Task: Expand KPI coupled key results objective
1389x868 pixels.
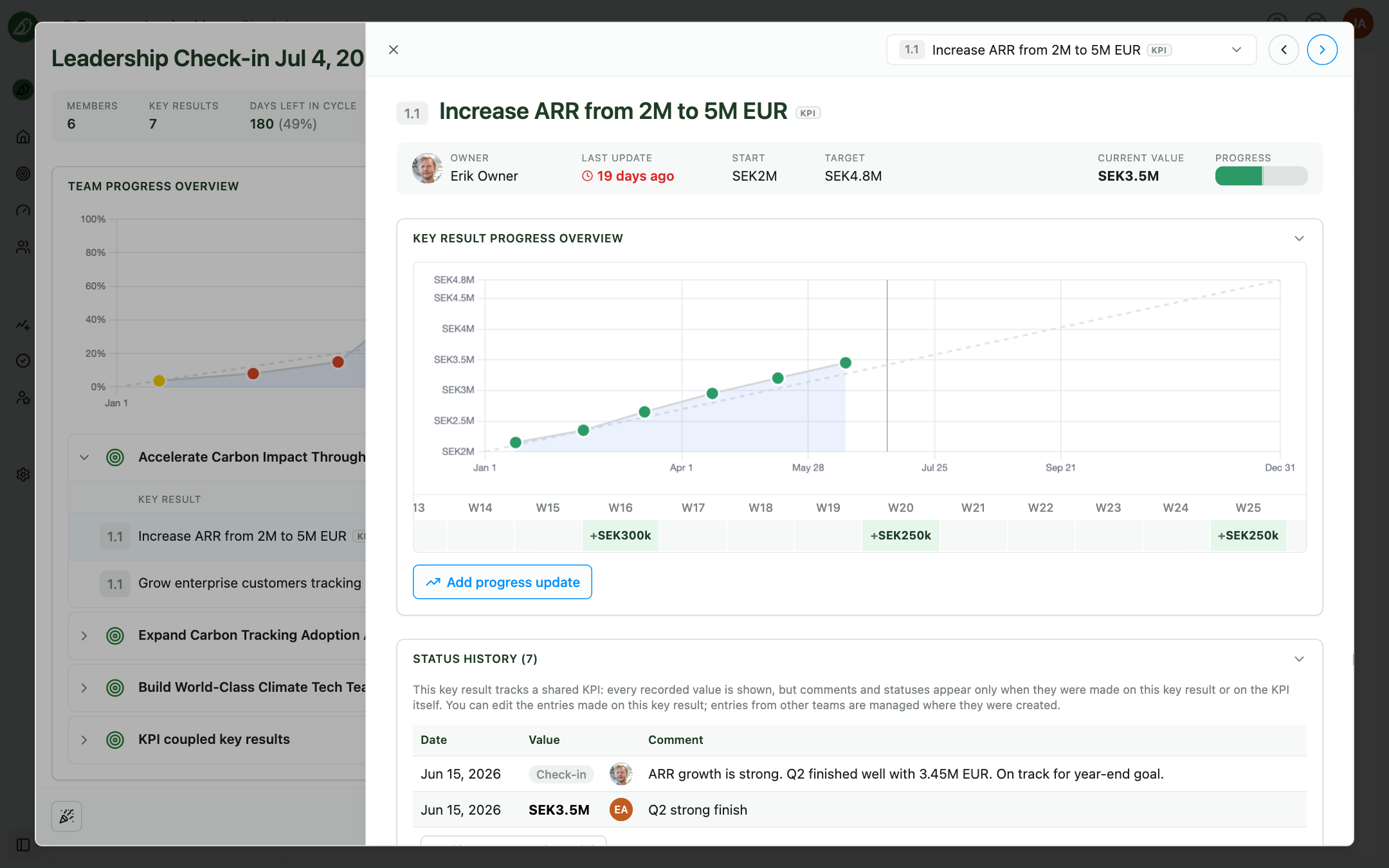Action: coord(84,739)
